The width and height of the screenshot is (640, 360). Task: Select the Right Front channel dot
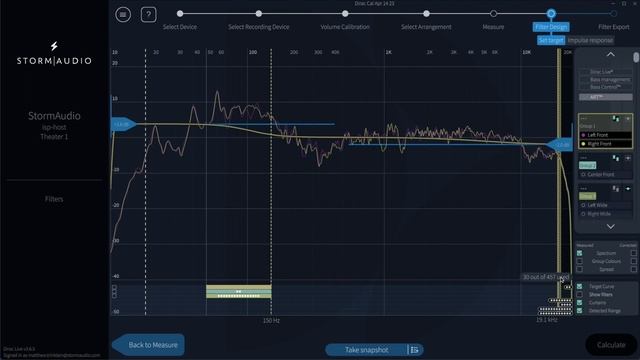pos(583,144)
